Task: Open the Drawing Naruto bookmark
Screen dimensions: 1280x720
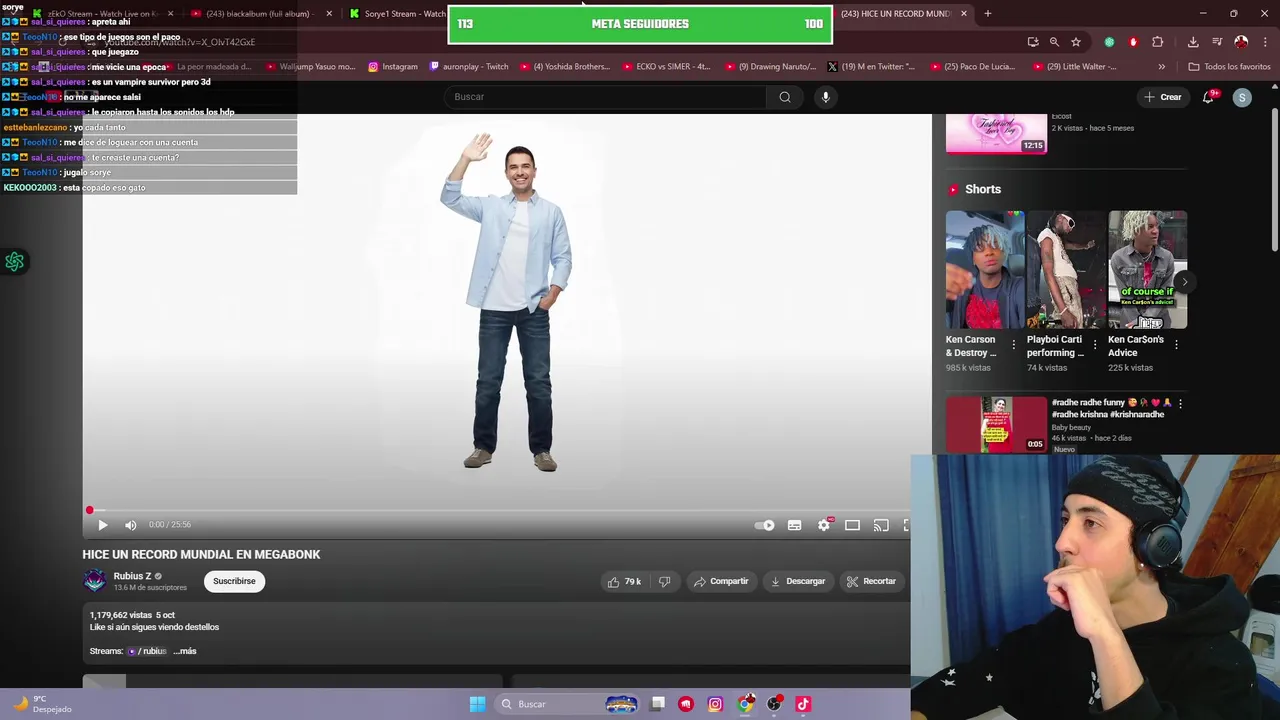Action: 770,67
